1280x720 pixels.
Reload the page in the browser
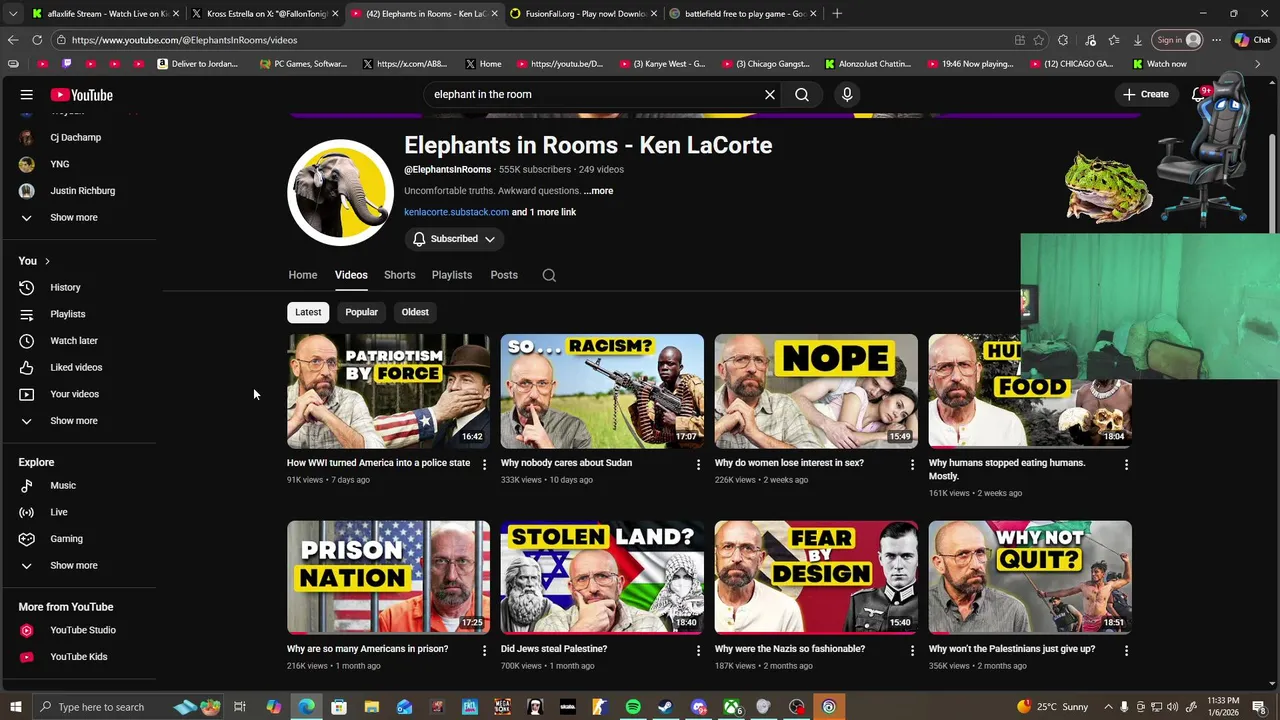pos(37,40)
